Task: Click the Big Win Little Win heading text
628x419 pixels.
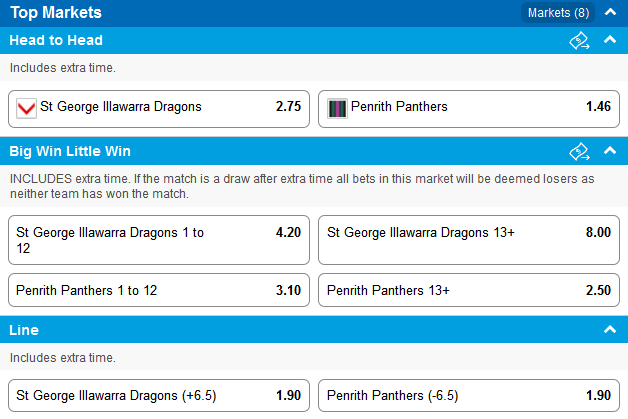Action: coord(70,151)
